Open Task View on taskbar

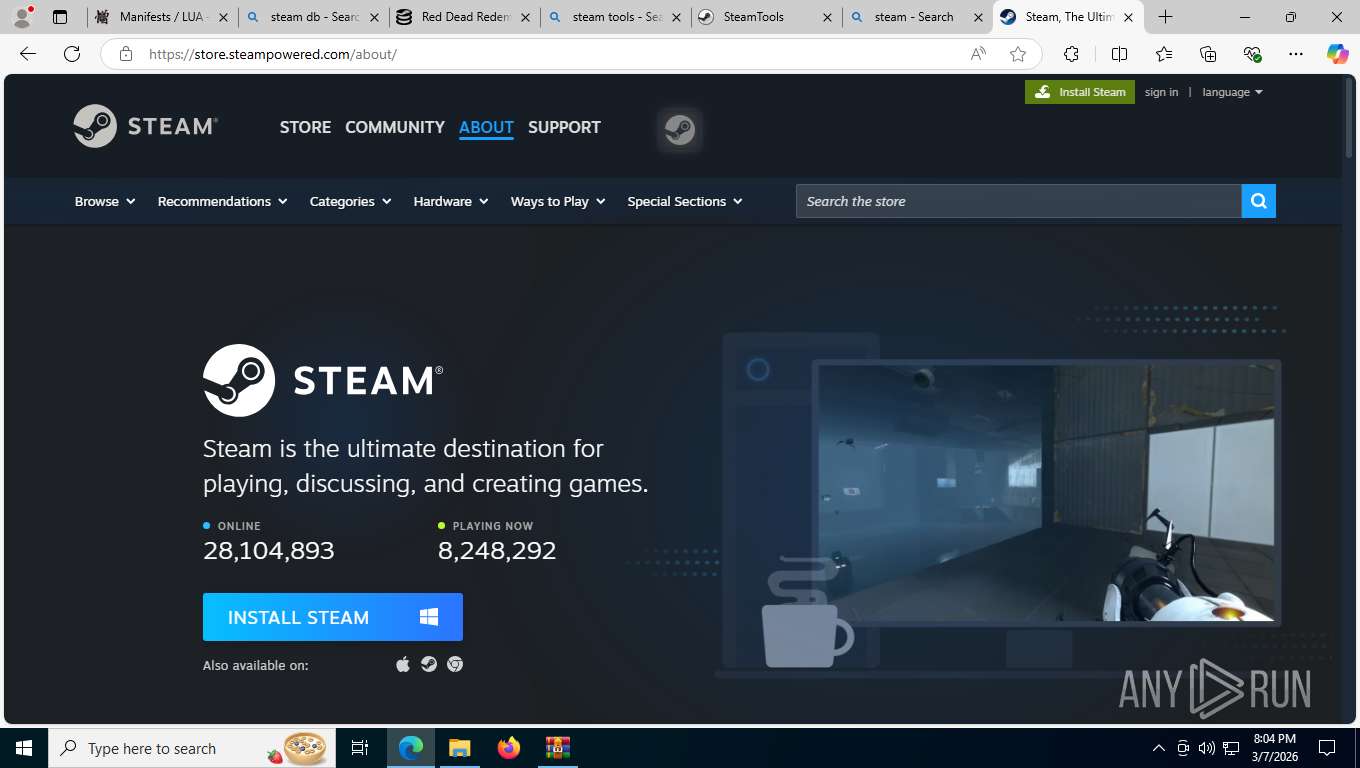point(360,748)
